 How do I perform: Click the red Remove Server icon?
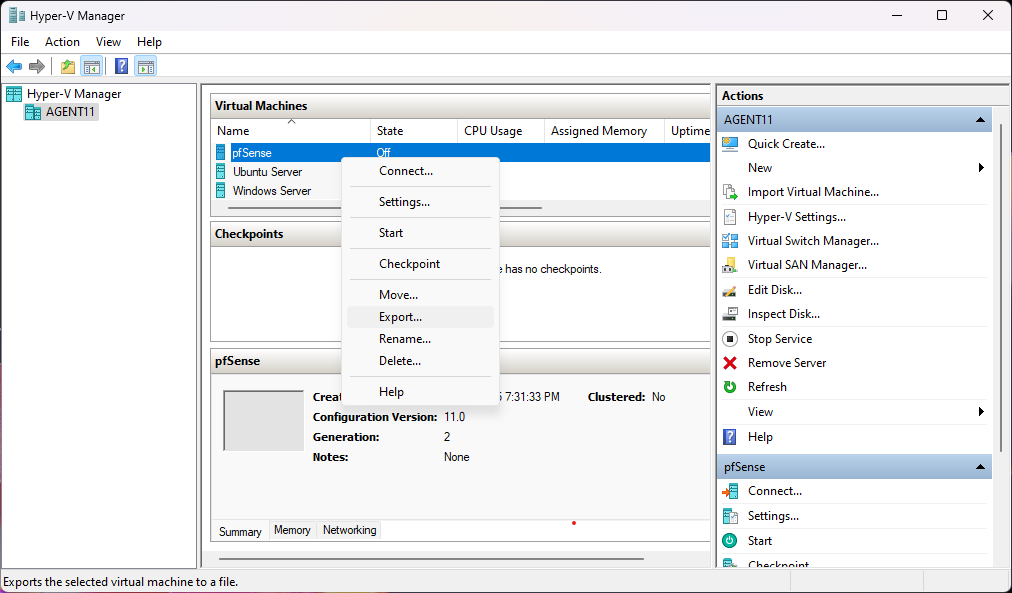pyautogui.click(x=730, y=363)
